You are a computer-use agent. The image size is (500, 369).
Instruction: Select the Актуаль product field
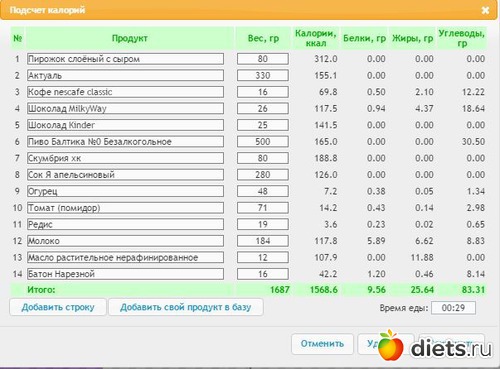pyautogui.click(x=125, y=75)
